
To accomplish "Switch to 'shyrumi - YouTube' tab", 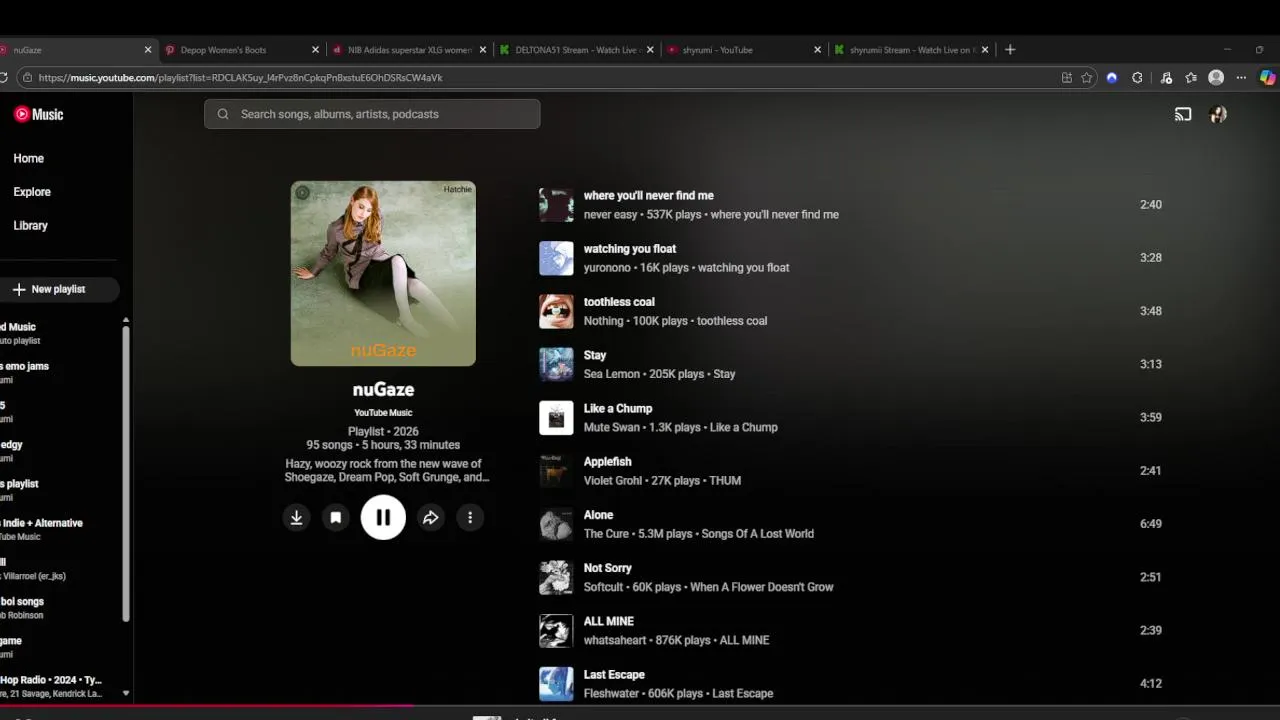I will point(744,50).
